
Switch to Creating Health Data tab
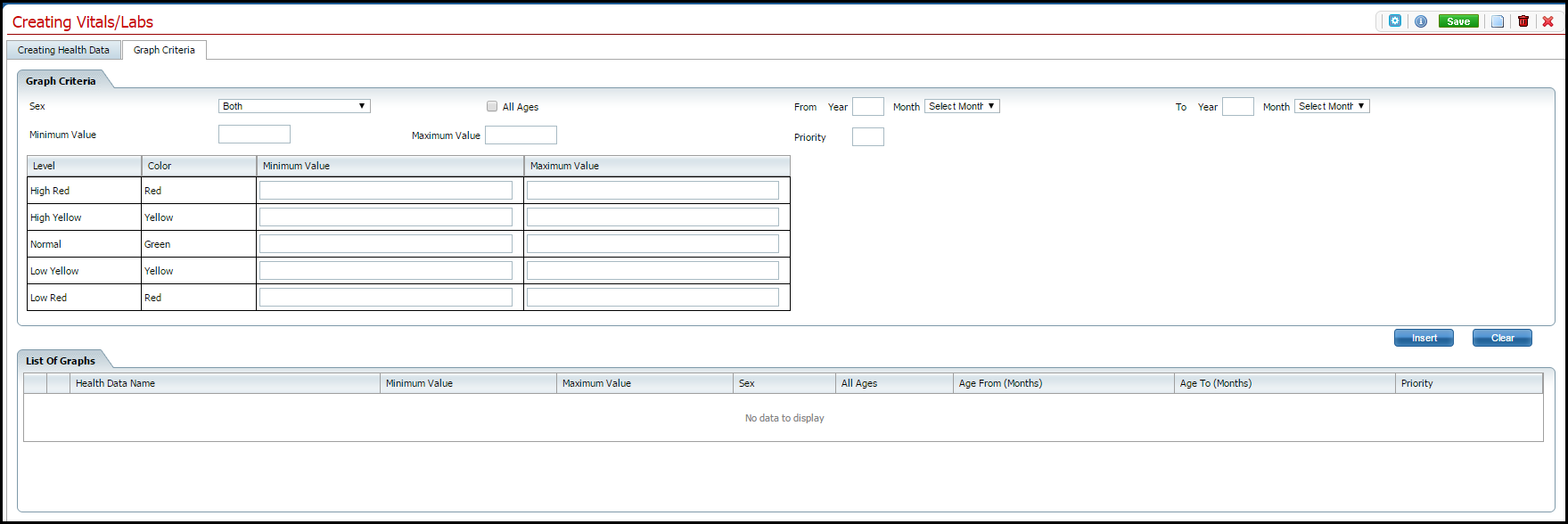tap(63, 50)
